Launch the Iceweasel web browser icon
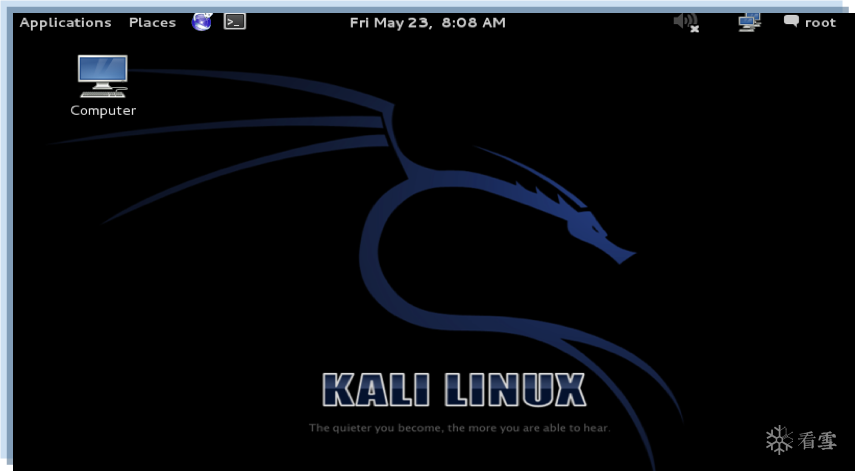 [x=201, y=22]
